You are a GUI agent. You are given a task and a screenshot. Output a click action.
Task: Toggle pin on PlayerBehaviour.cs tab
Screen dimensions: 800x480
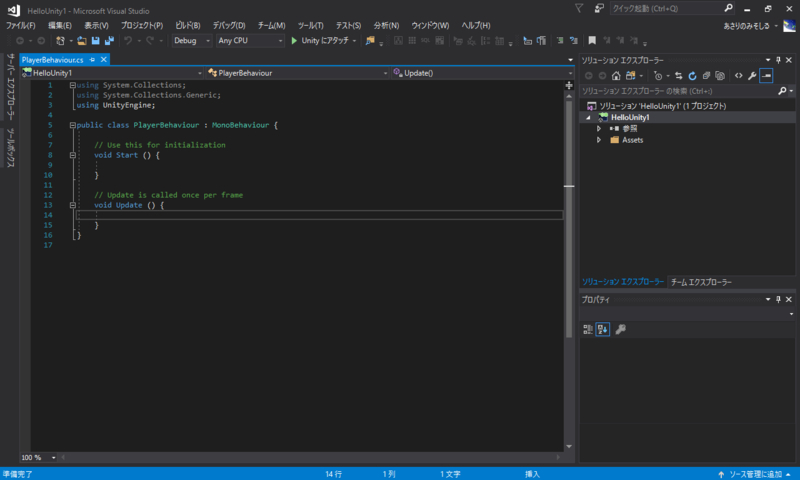point(92,60)
